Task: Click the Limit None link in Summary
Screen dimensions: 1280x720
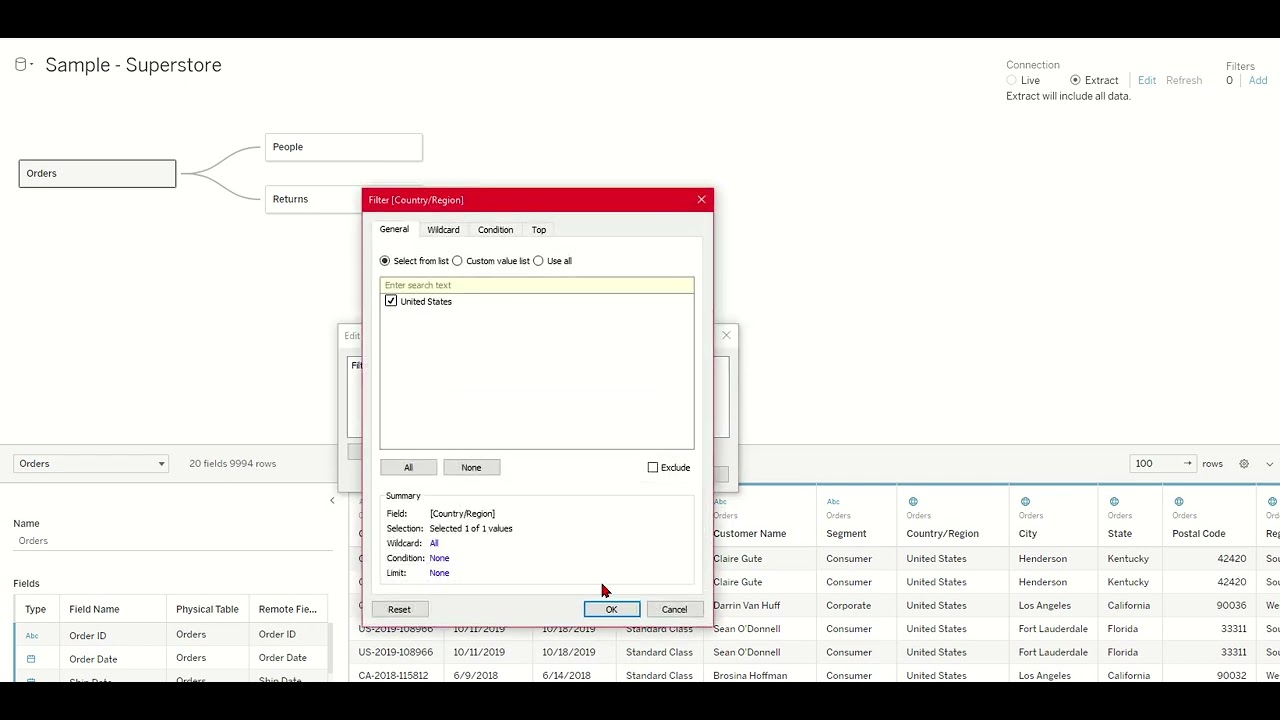Action: (439, 573)
